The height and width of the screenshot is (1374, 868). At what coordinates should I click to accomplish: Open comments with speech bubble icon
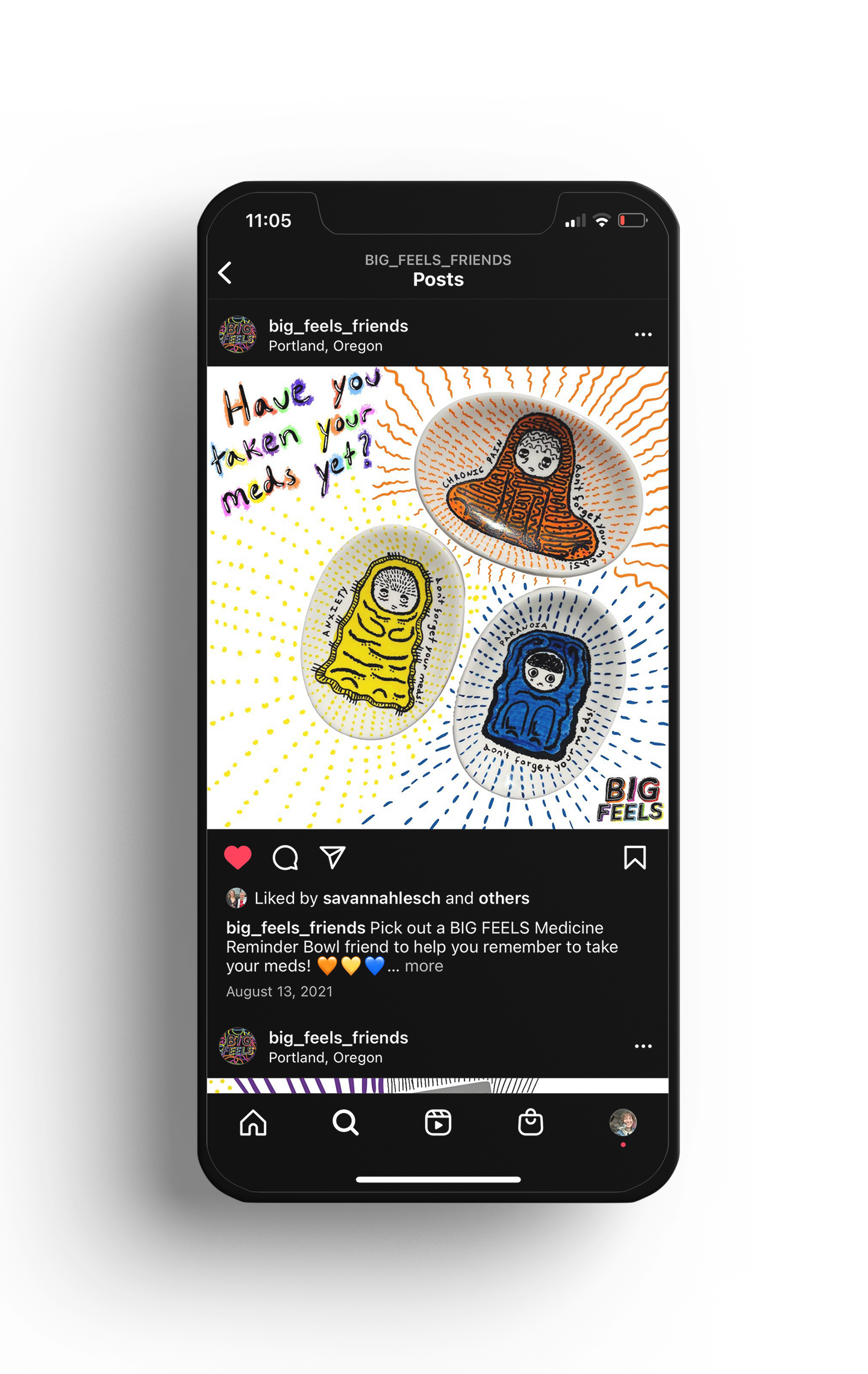tap(285, 858)
